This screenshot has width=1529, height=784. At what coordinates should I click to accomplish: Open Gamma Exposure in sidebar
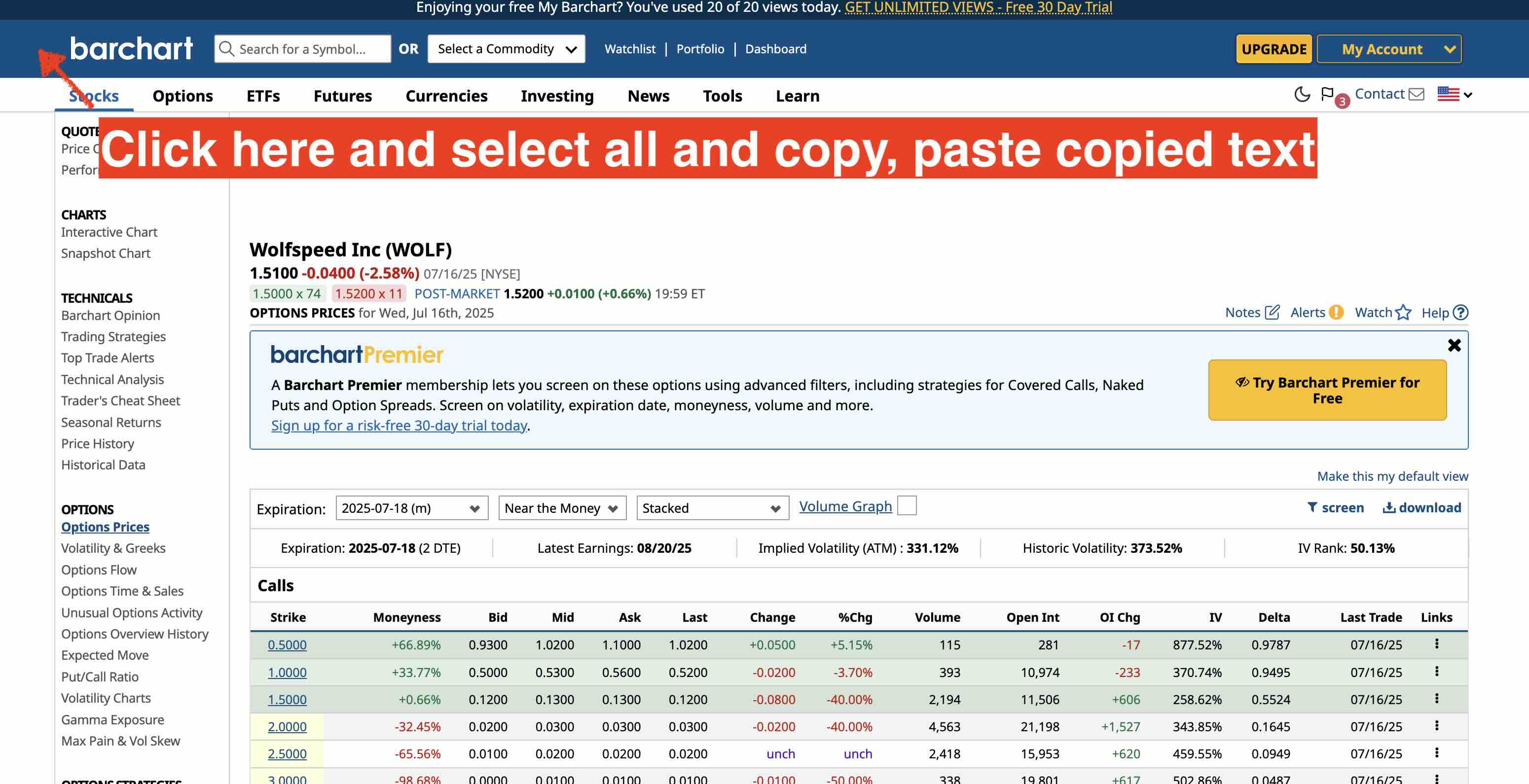[x=113, y=719]
